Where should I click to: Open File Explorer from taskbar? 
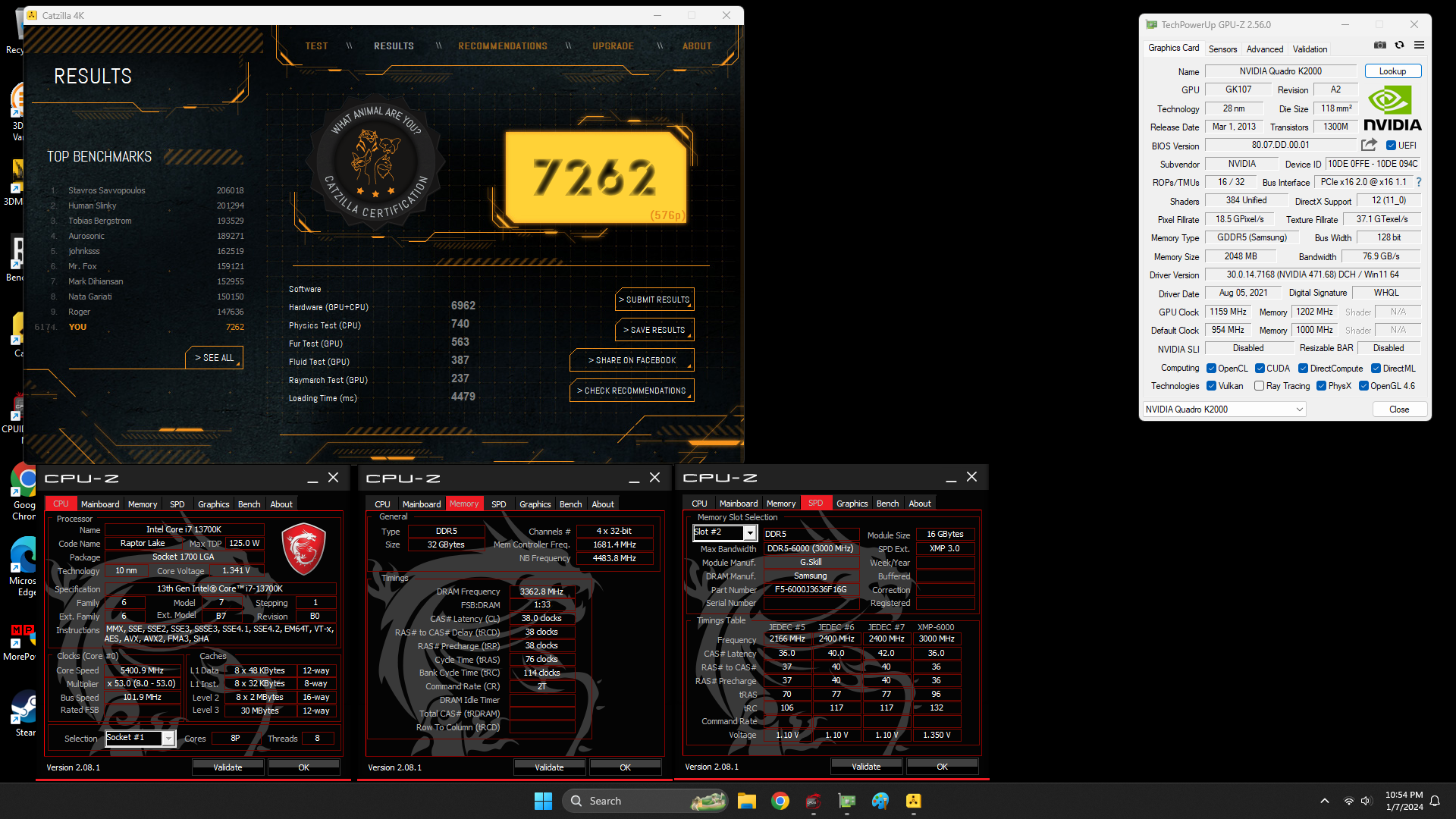tap(747, 801)
